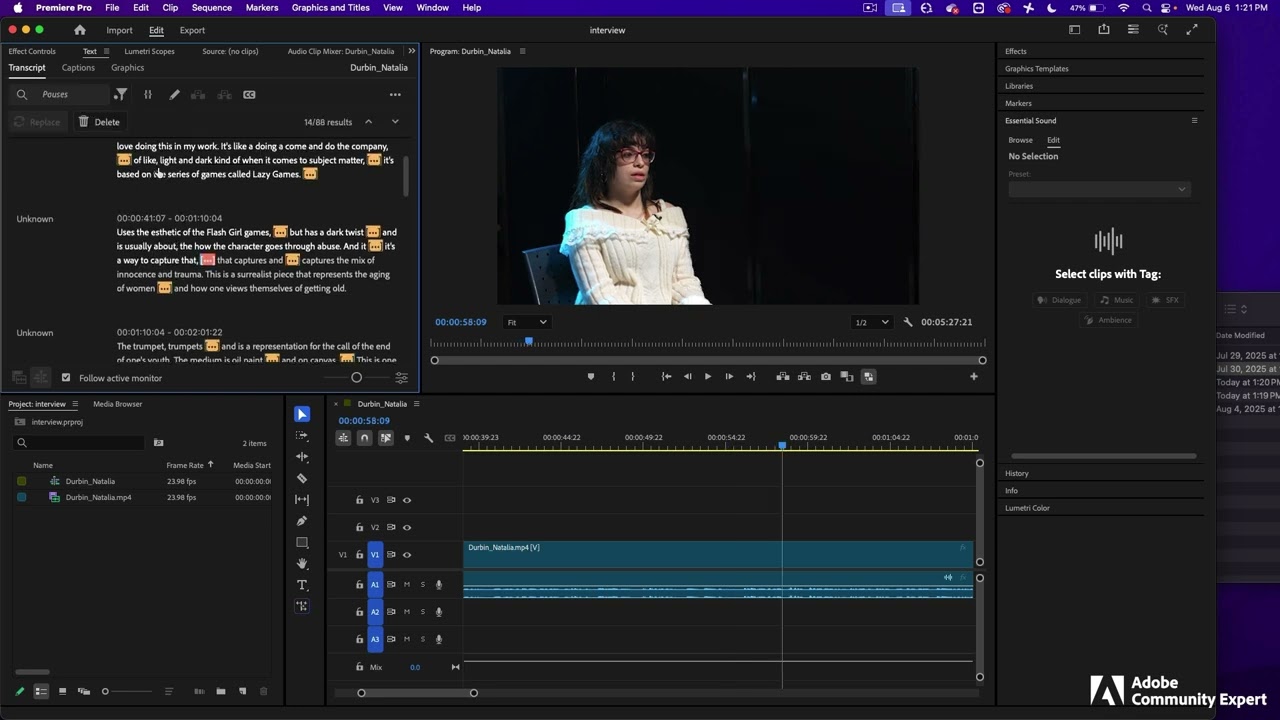Image resolution: width=1280 pixels, height=720 pixels.
Task: Toggle Follow active monitor checkbox
Action: pos(66,378)
